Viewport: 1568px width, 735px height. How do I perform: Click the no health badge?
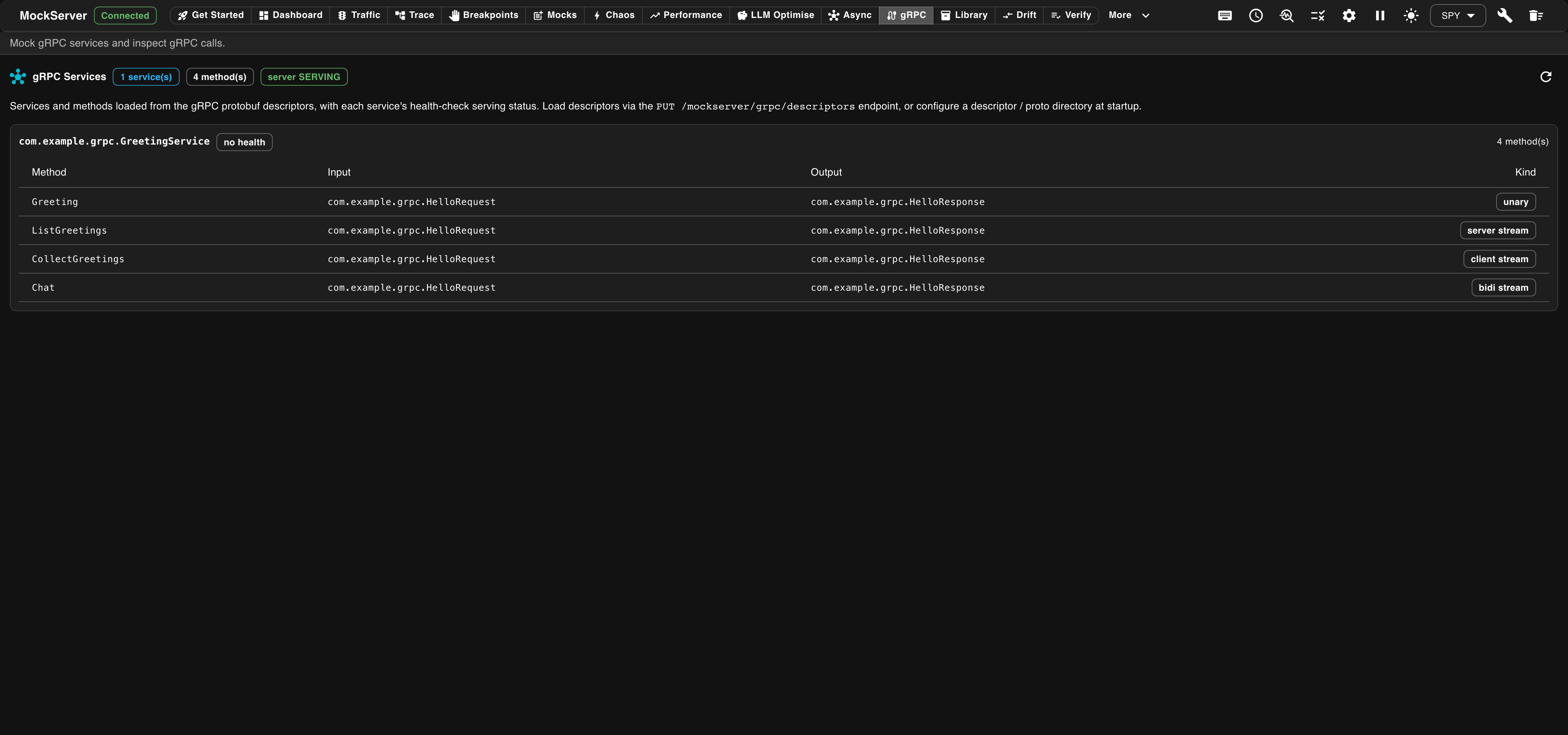(x=244, y=143)
